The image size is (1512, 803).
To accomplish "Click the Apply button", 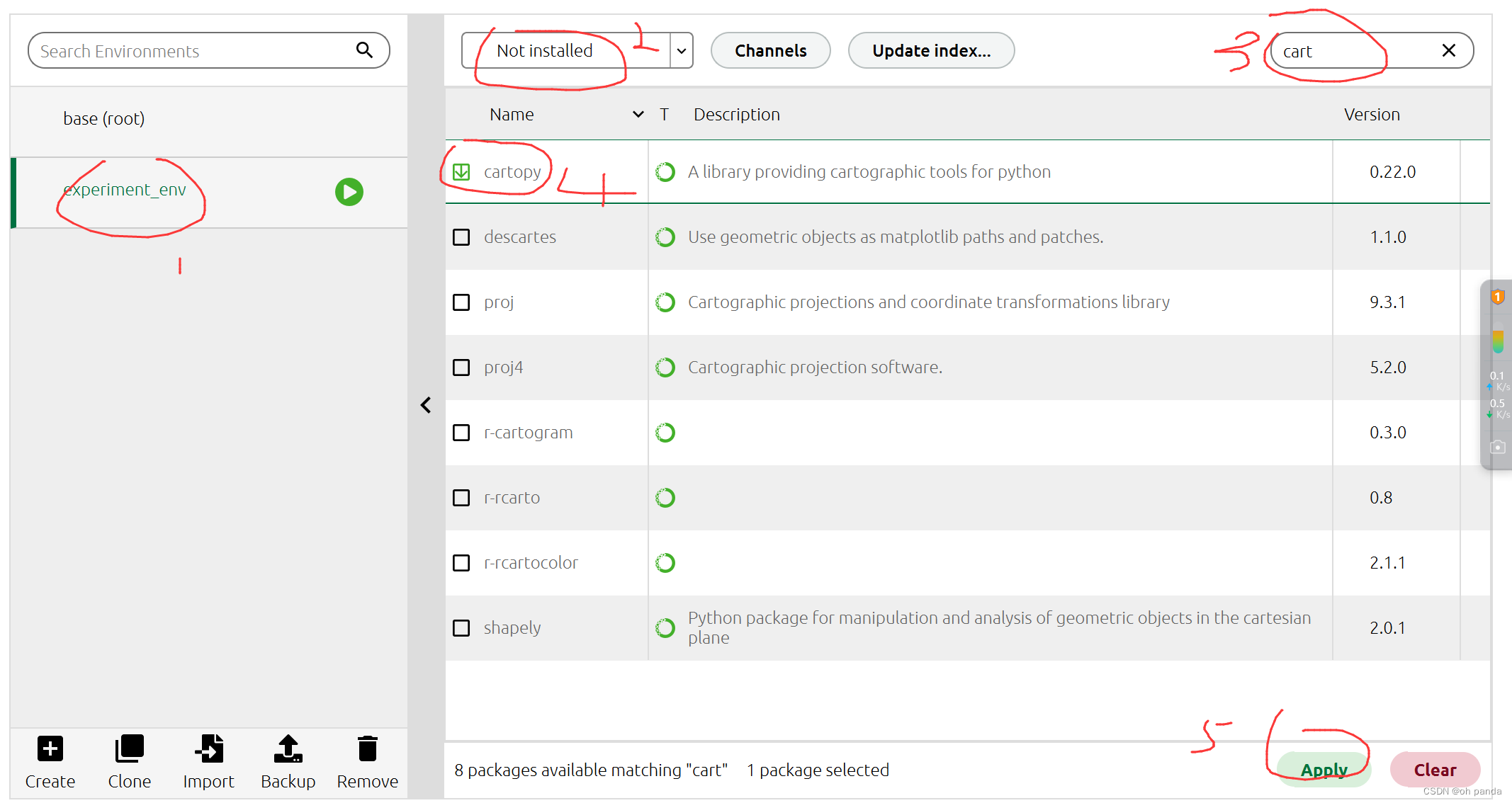I will pyautogui.click(x=1324, y=770).
